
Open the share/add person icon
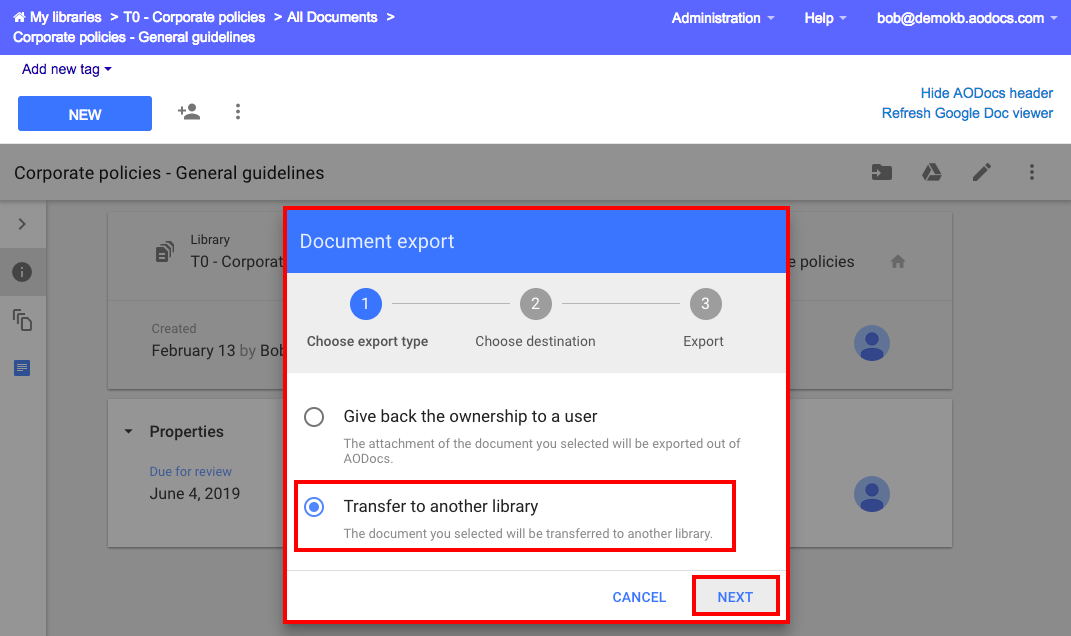(x=189, y=111)
